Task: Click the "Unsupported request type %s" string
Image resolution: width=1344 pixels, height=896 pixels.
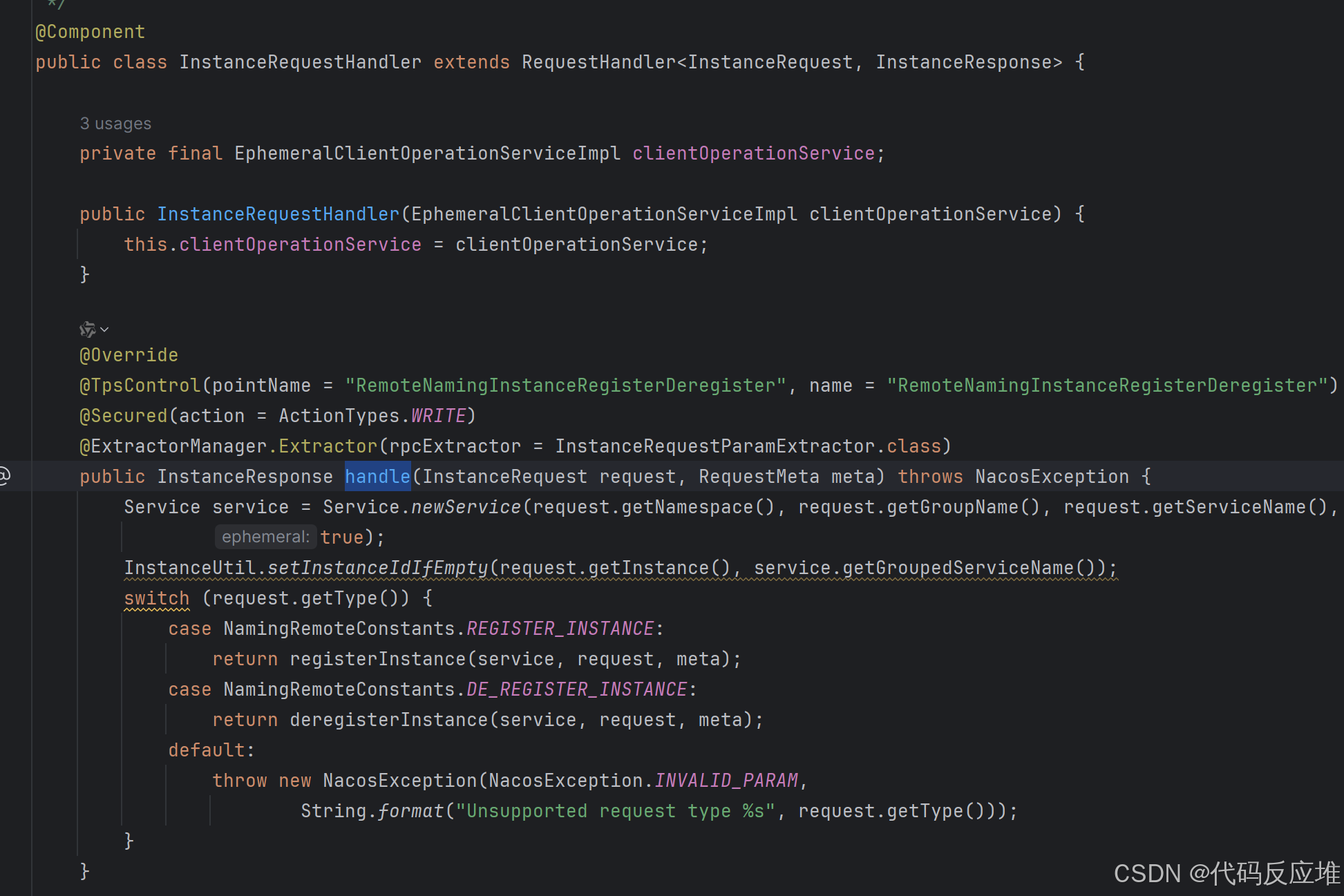Action: click(x=615, y=811)
